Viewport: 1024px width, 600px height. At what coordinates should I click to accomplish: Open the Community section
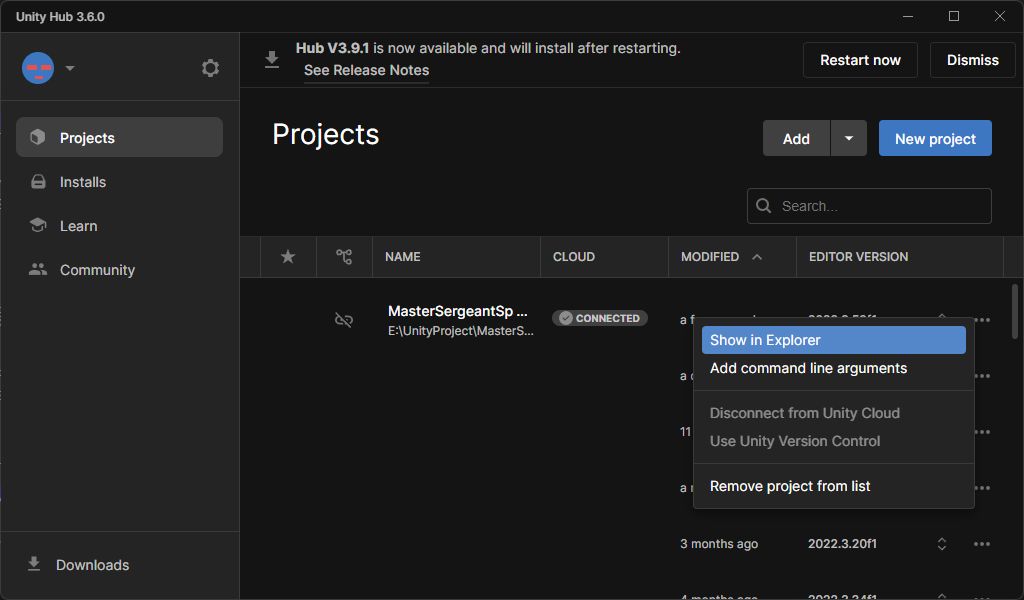coord(120,269)
